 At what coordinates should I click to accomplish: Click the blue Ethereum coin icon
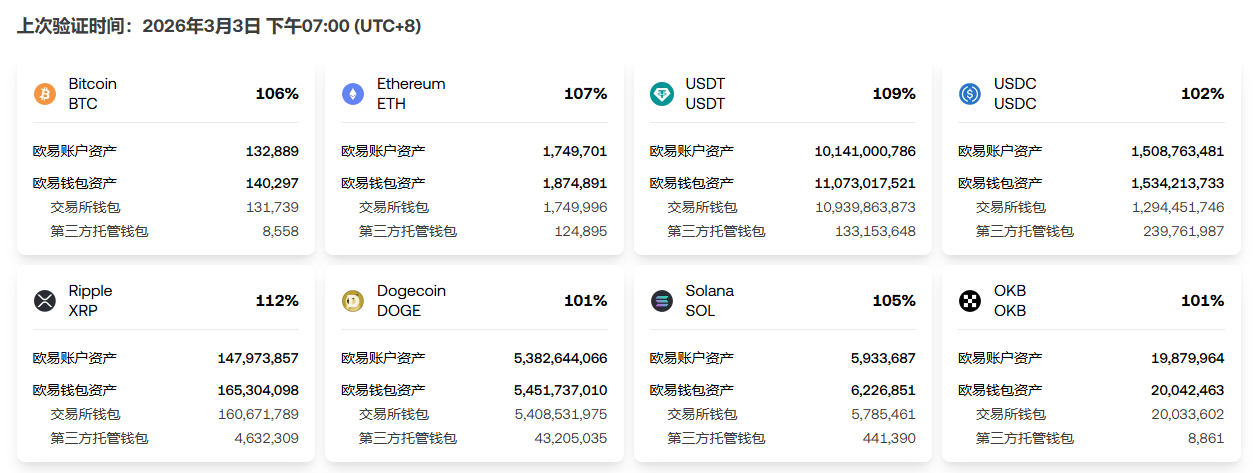point(354,94)
